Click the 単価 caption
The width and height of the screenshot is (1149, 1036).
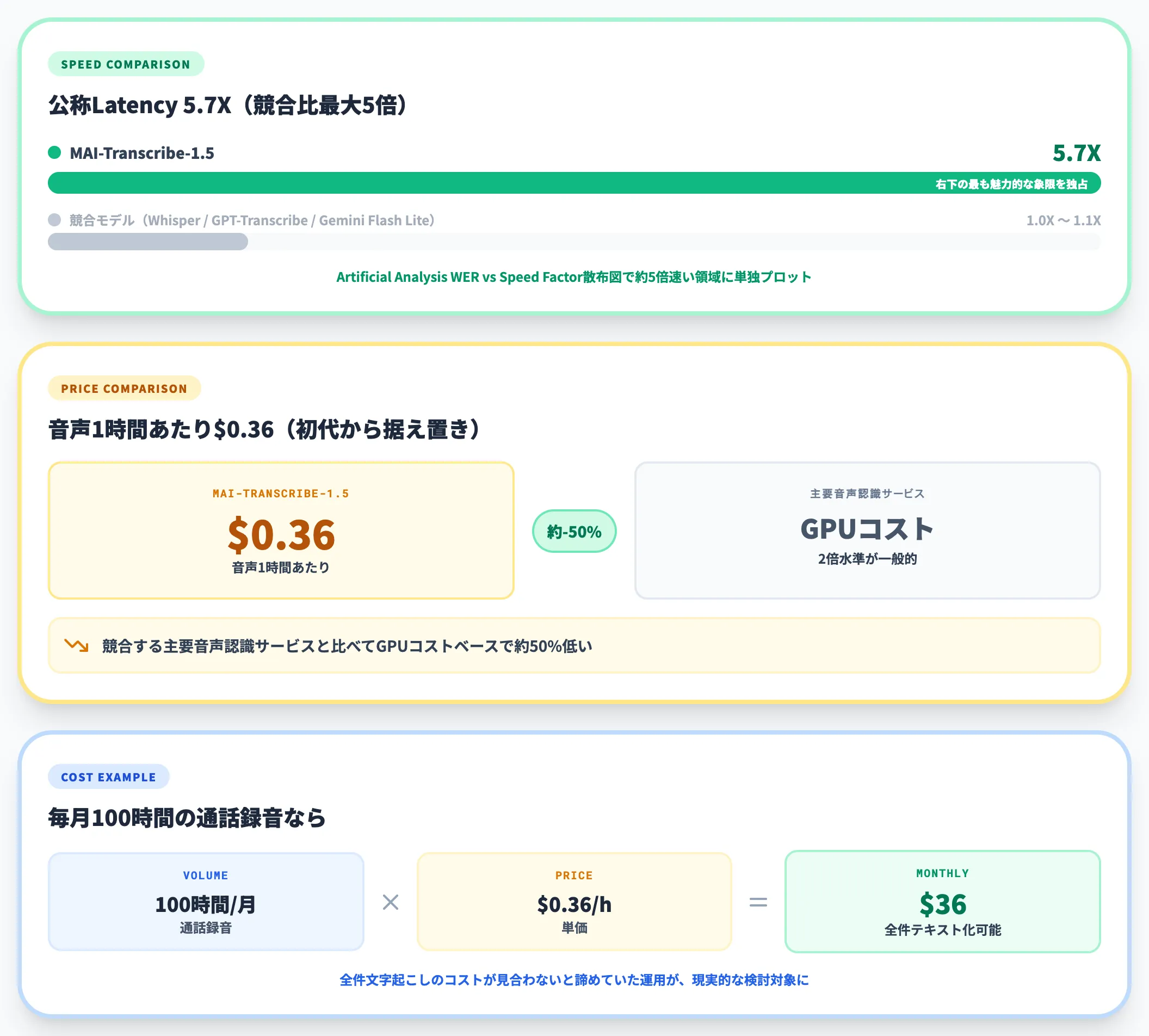(574, 928)
